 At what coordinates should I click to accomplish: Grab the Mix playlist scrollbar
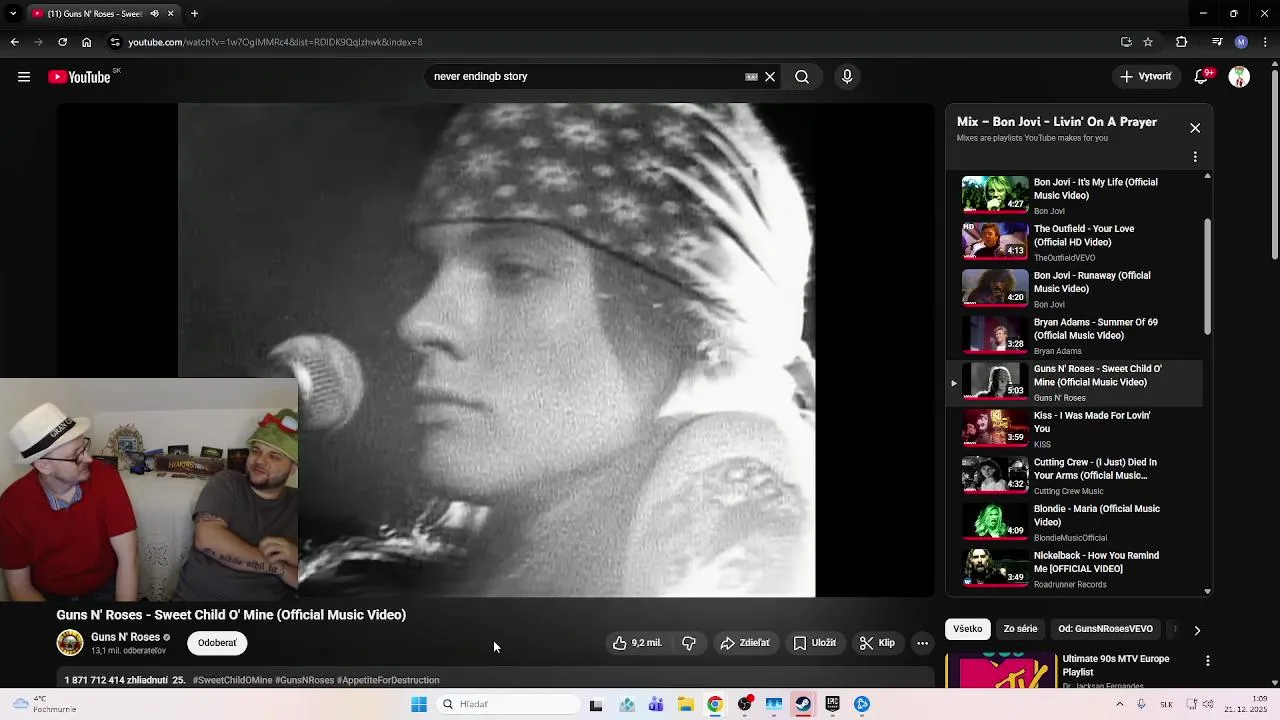click(1207, 277)
